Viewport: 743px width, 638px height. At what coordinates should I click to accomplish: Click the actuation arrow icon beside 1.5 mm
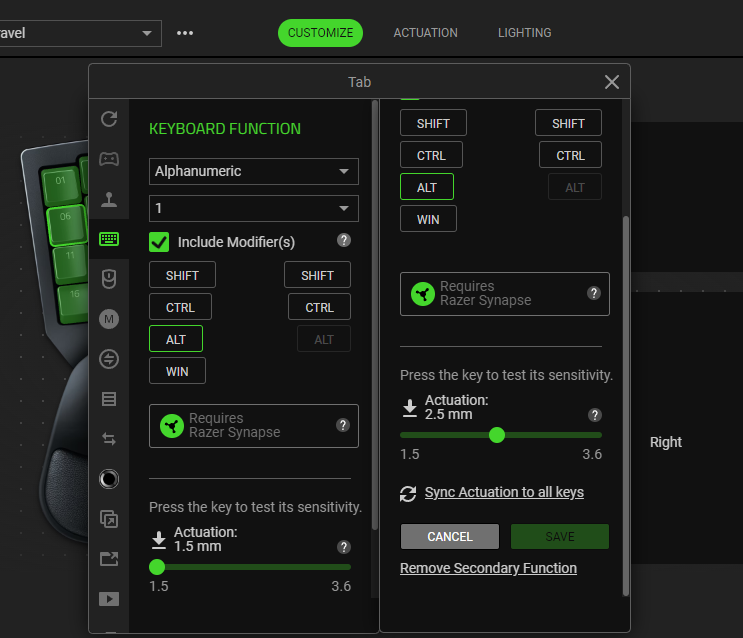pyautogui.click(x=159, y=540)
